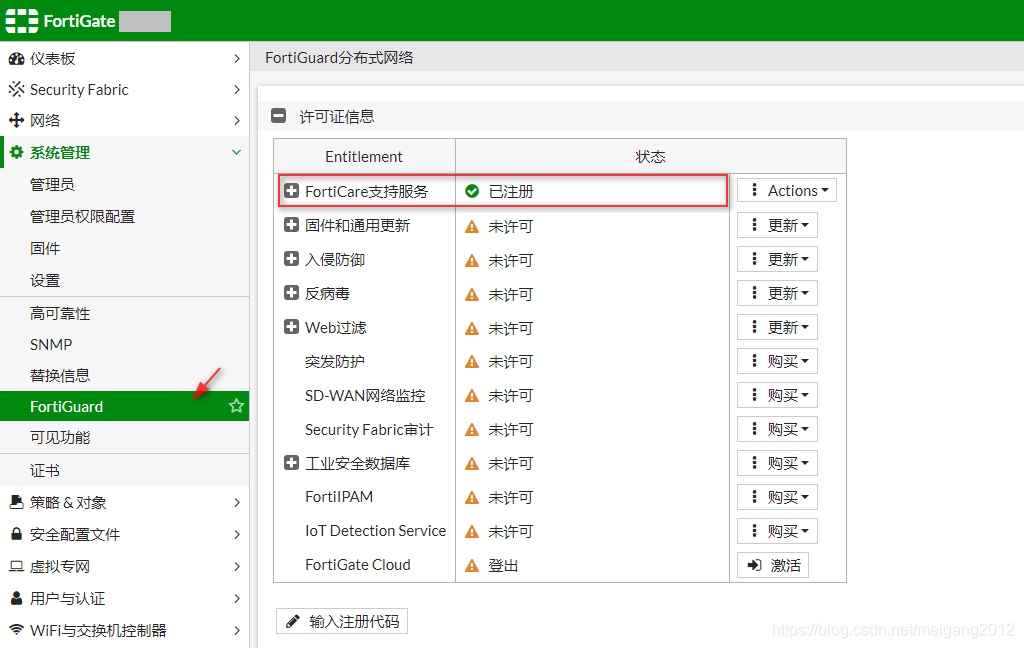Open the 更新 dropdown for 反病毒
Image resolution: width=1024 pixels, height=648 pixels.
[x=777, y=293]
